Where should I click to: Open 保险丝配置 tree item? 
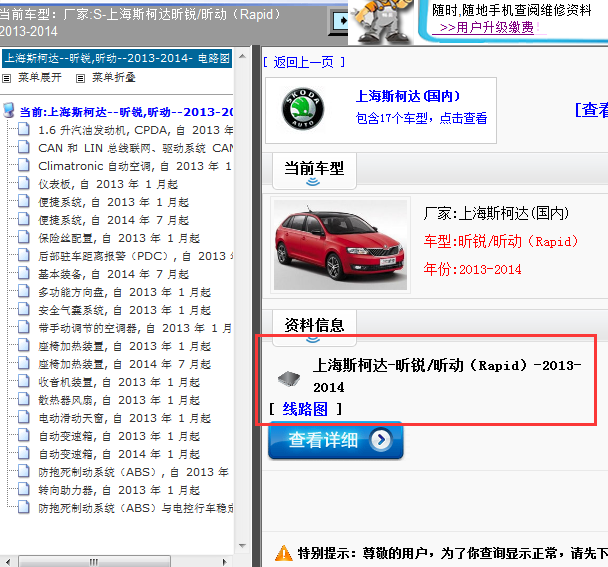coord(119,238)
